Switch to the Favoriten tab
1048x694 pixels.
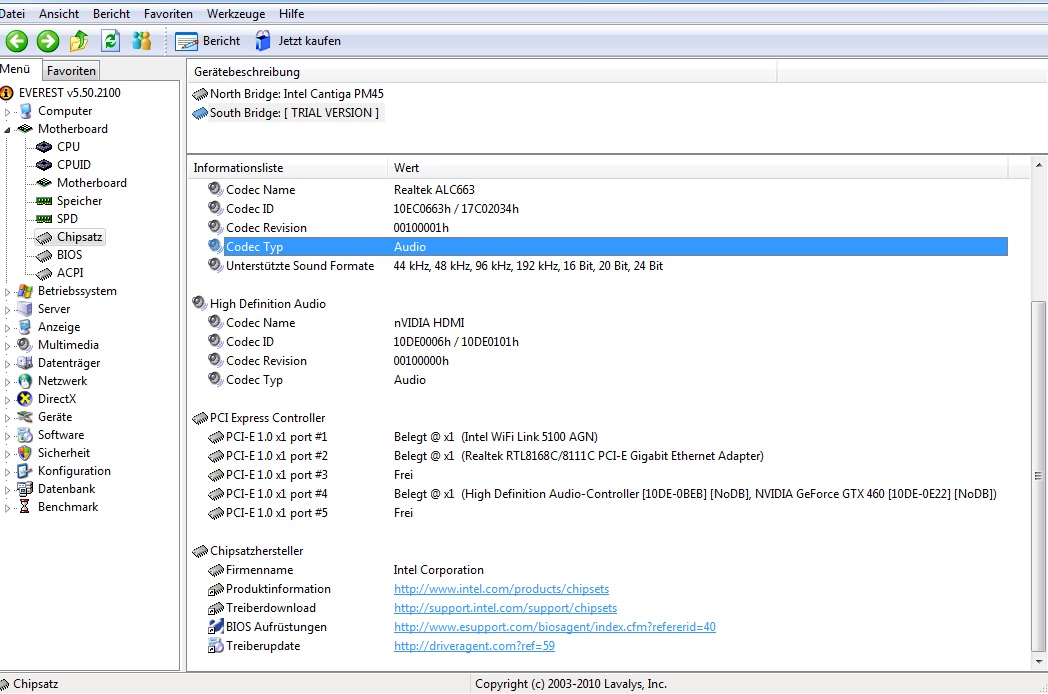pyautogui.click(x=71, y=70)
